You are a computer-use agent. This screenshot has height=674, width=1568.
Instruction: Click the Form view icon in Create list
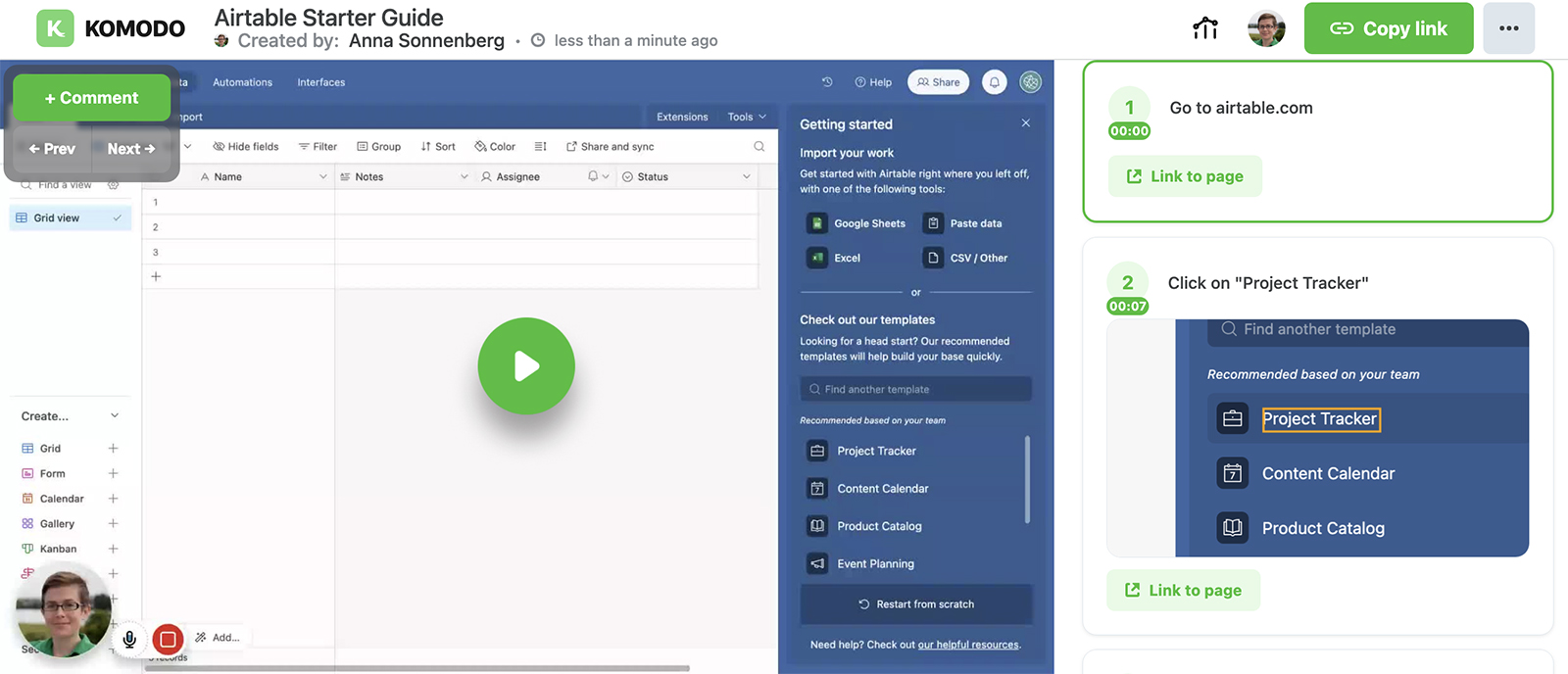pos(27,474)
